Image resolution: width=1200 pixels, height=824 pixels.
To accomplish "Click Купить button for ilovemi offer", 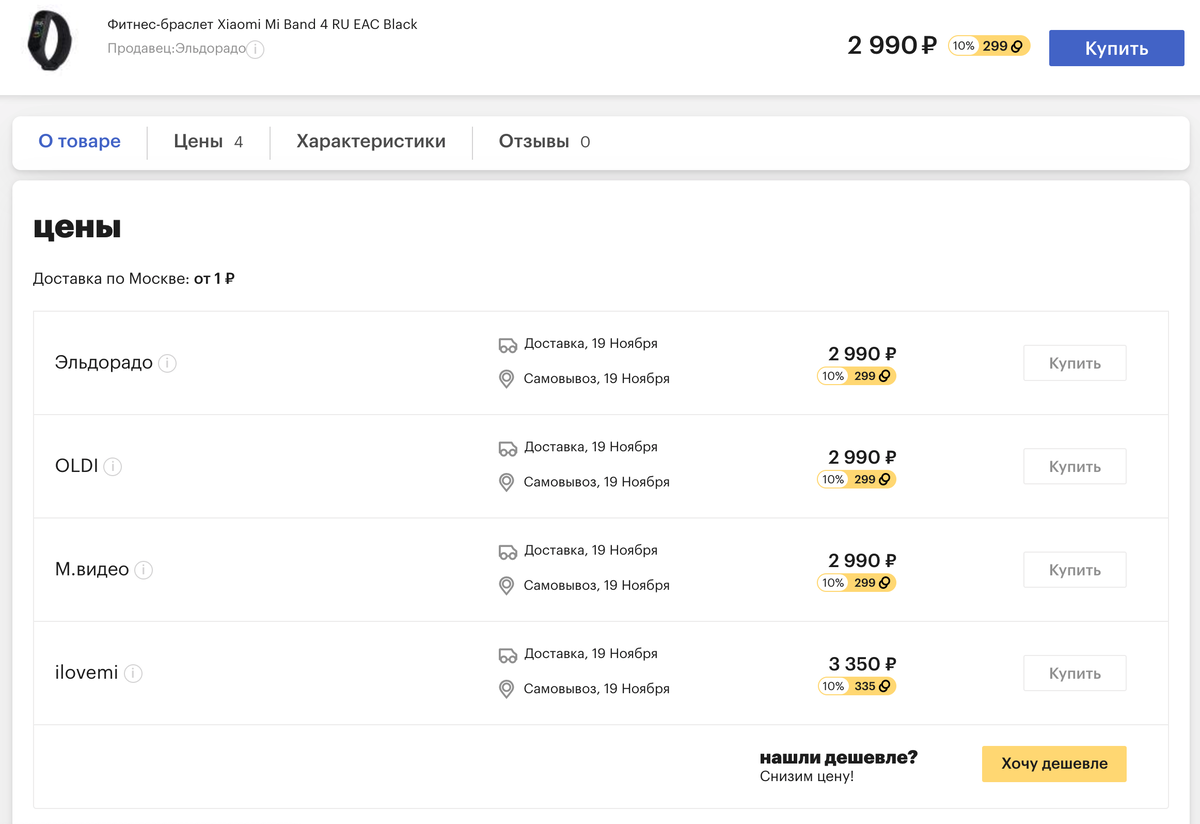I will 1074,673.
